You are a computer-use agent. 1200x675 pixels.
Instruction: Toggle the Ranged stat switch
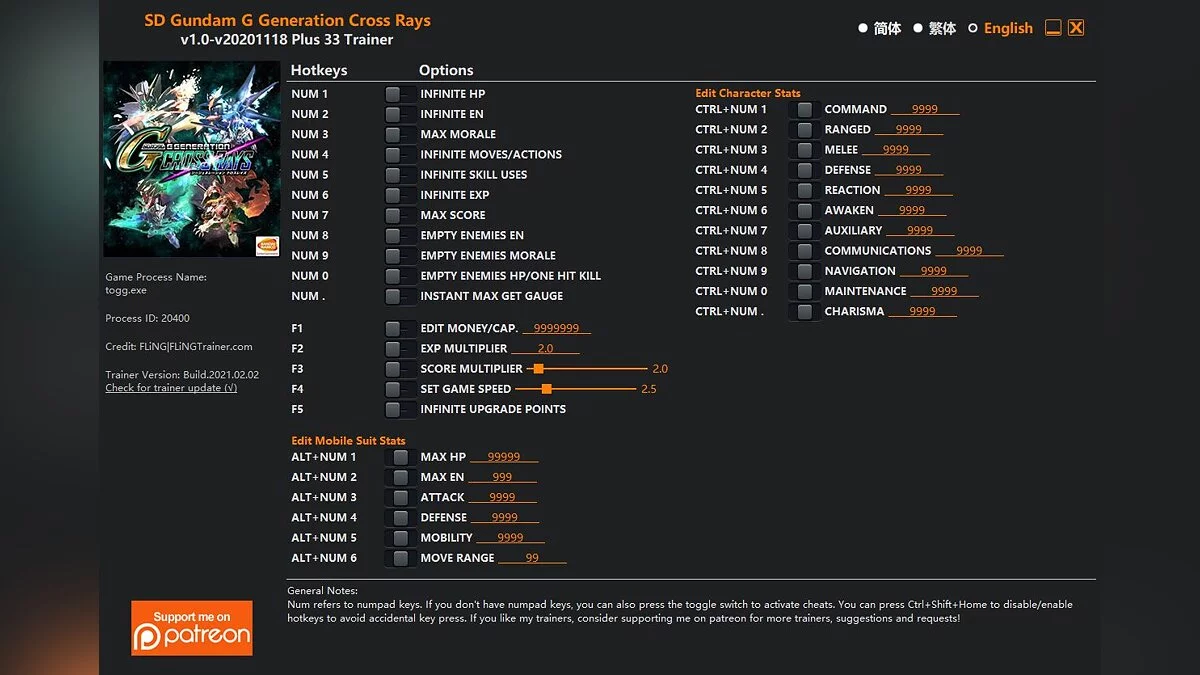tap(804, 130)
